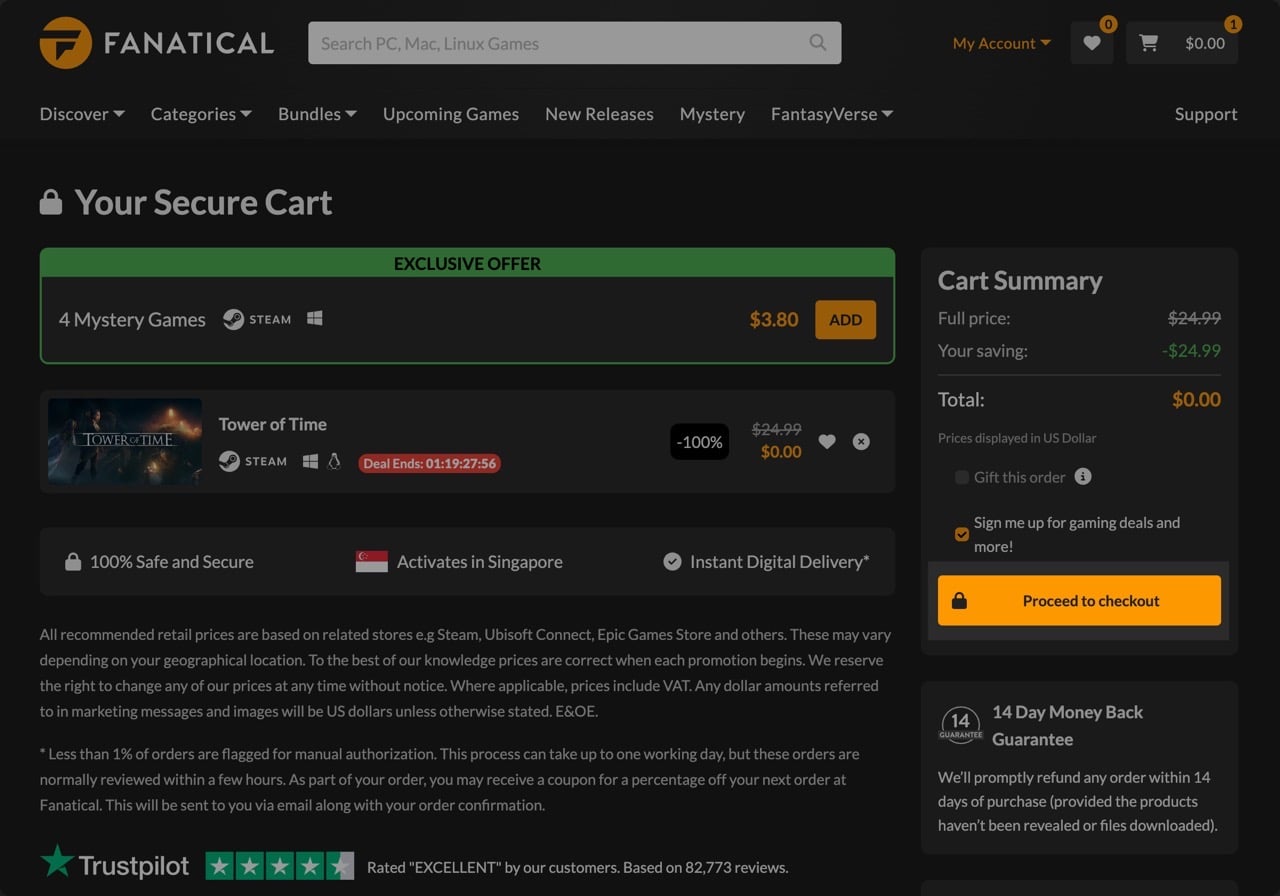Click the Gift this order info icon
The width and height of the screenshot is (1280, 896).
[x=1083, y=477]
